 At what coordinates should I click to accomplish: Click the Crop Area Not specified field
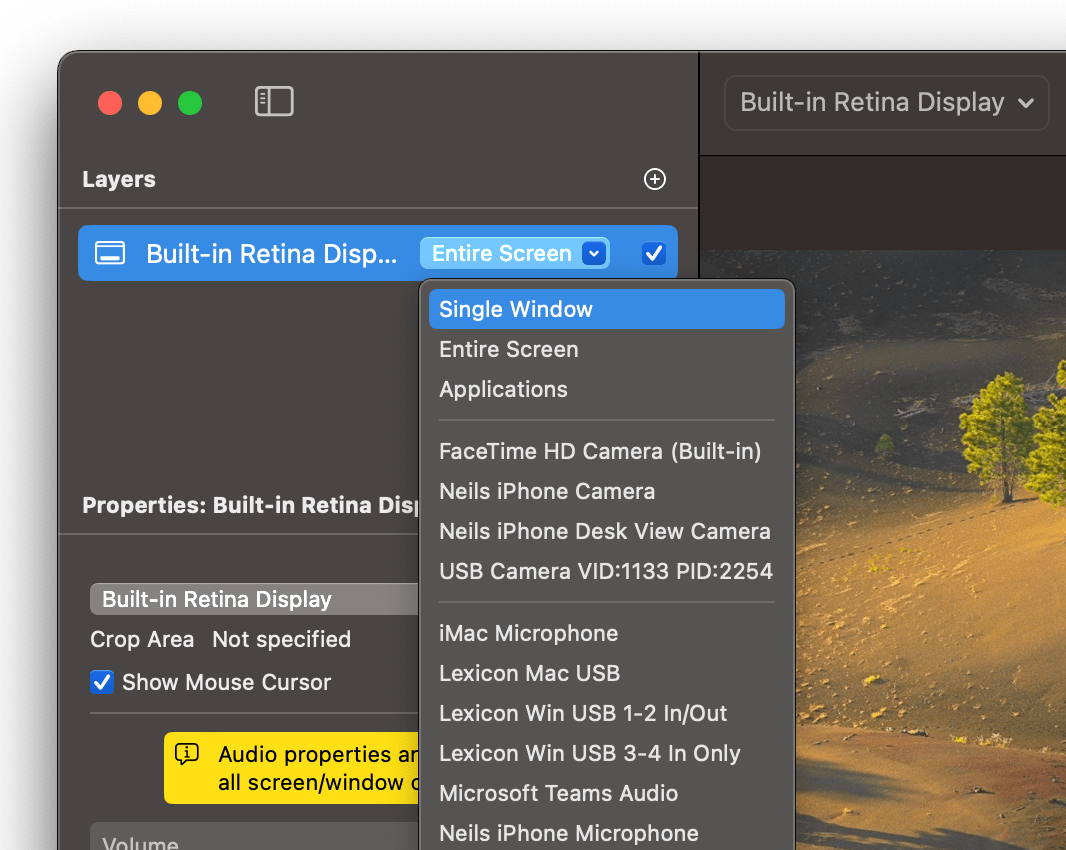pos(281,639)
